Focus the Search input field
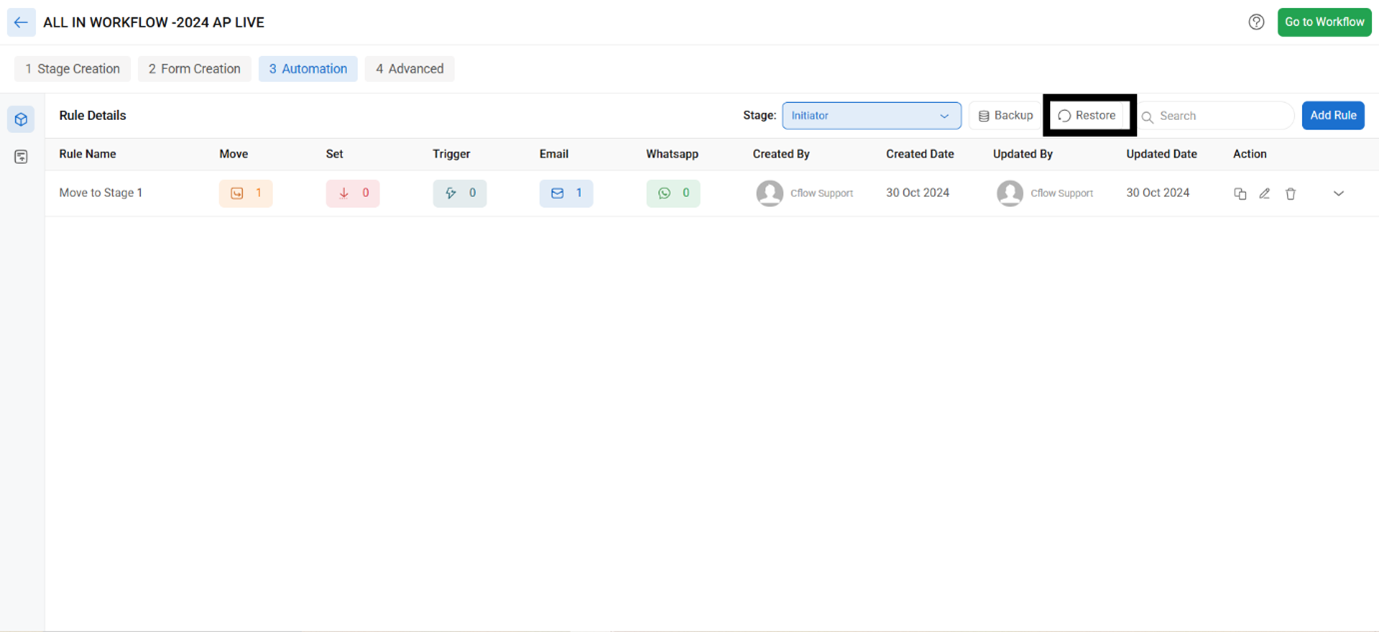Image resolution: width=1379 pixels, height=632 pixels. (1222, 116)
